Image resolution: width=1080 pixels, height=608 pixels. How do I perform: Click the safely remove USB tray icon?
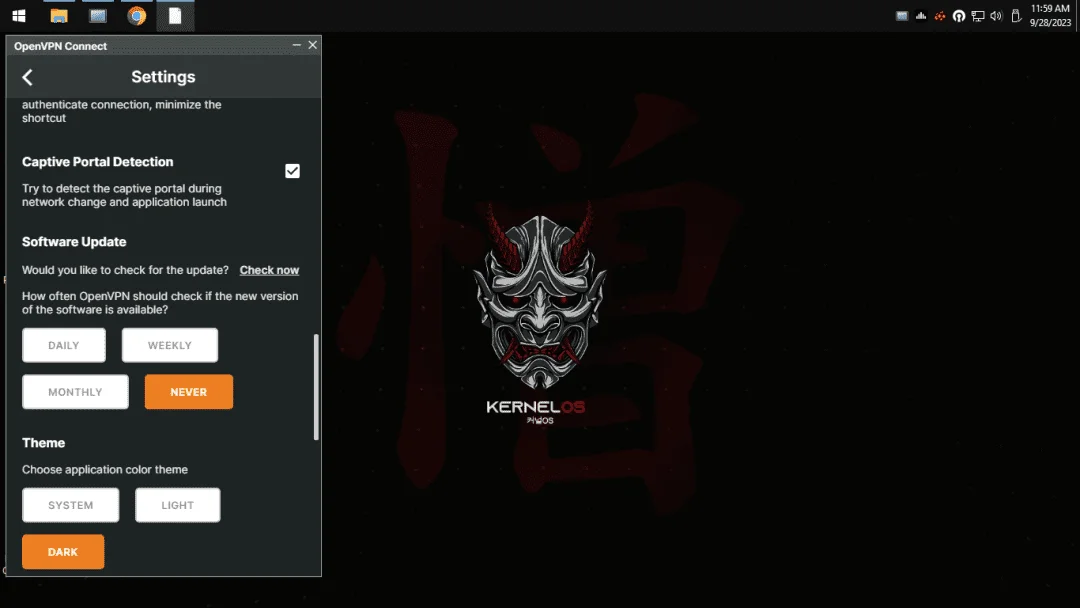[1016, 16]
